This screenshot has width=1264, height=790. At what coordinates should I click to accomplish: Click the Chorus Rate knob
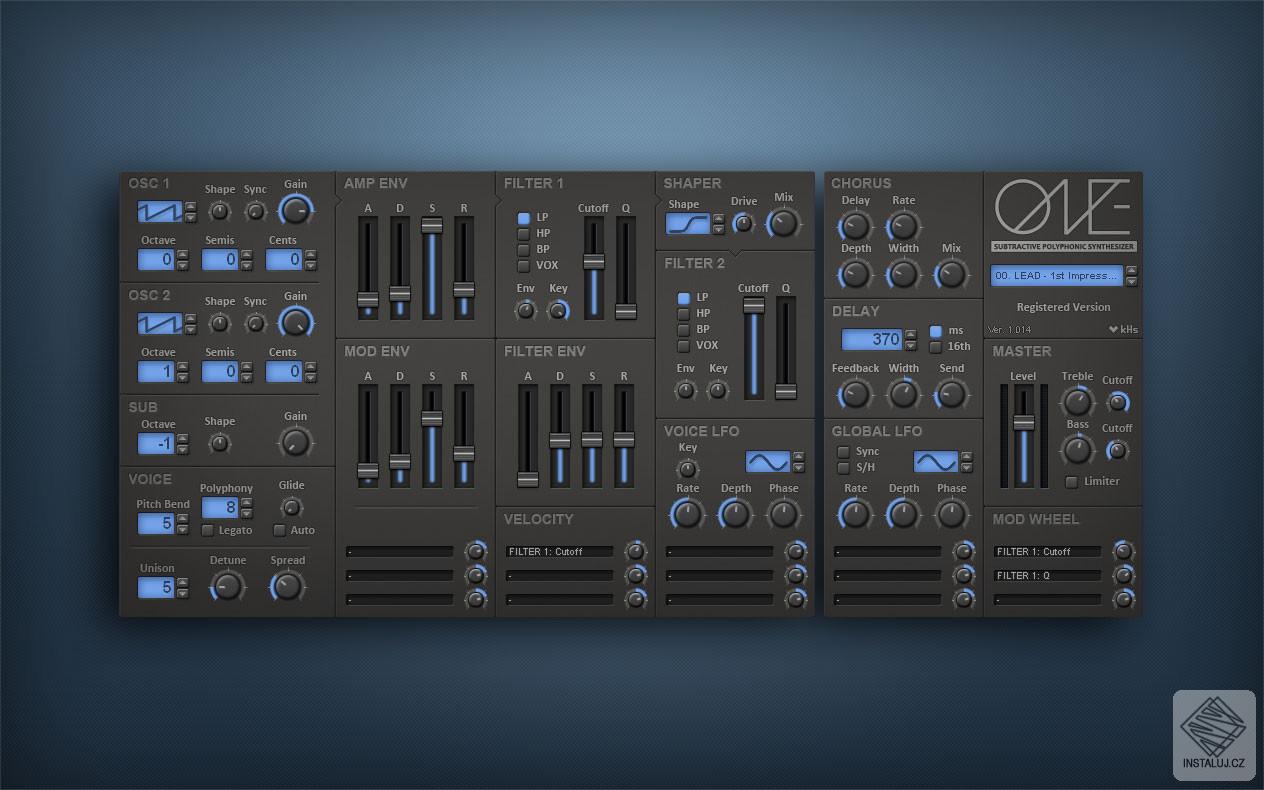pos(904,226)
